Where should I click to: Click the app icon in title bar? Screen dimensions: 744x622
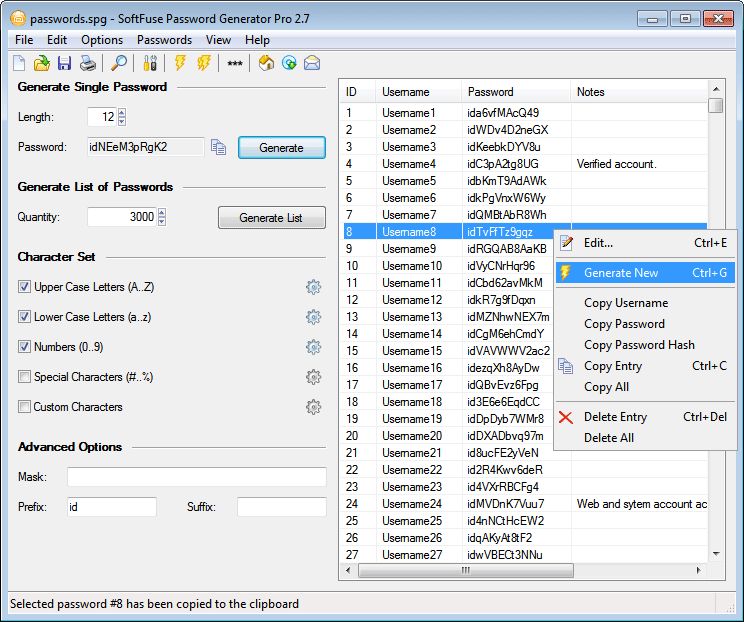pyautogui.click(x=18, y=19)
